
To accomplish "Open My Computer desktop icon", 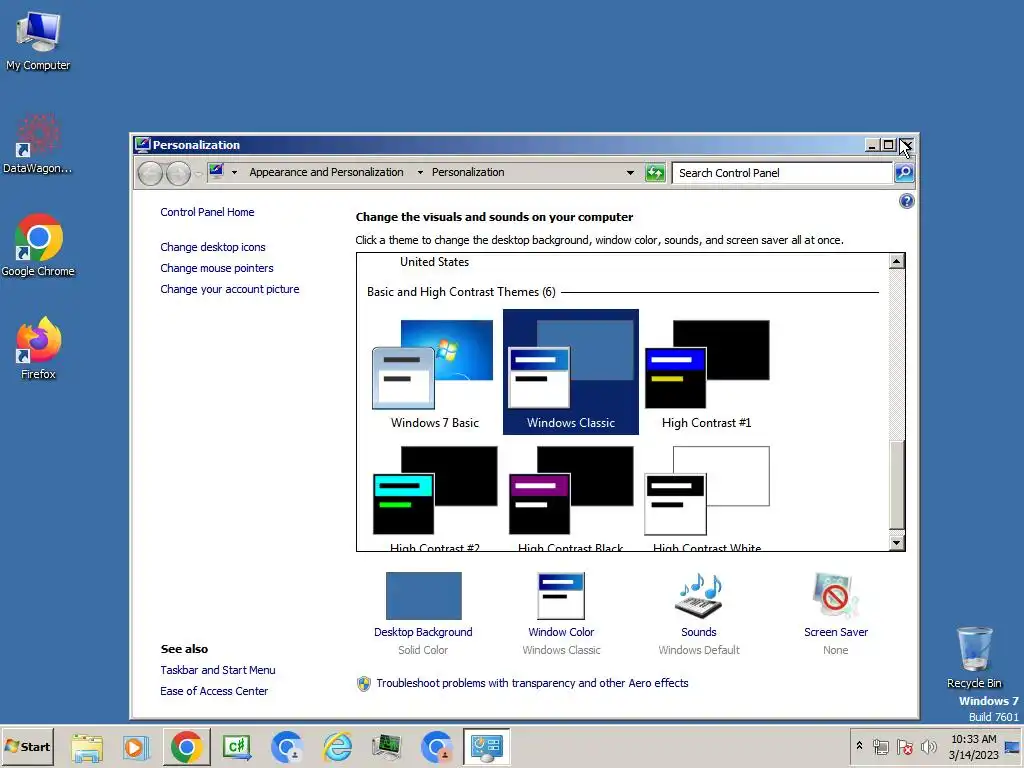I will pyautogui.click(x=38, y=40).
